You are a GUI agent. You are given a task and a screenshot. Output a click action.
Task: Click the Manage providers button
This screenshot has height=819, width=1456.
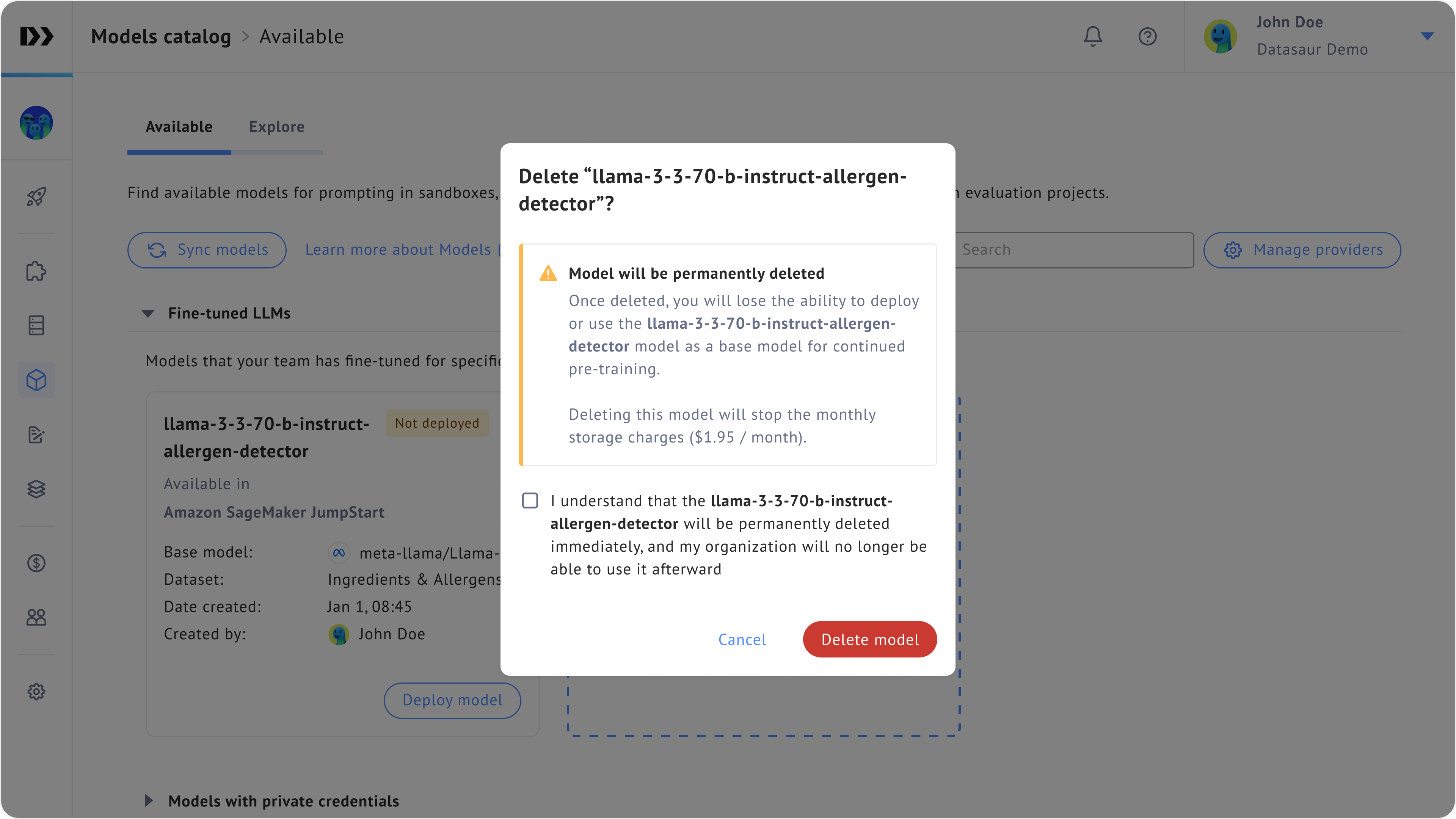tap(1302, 250)
